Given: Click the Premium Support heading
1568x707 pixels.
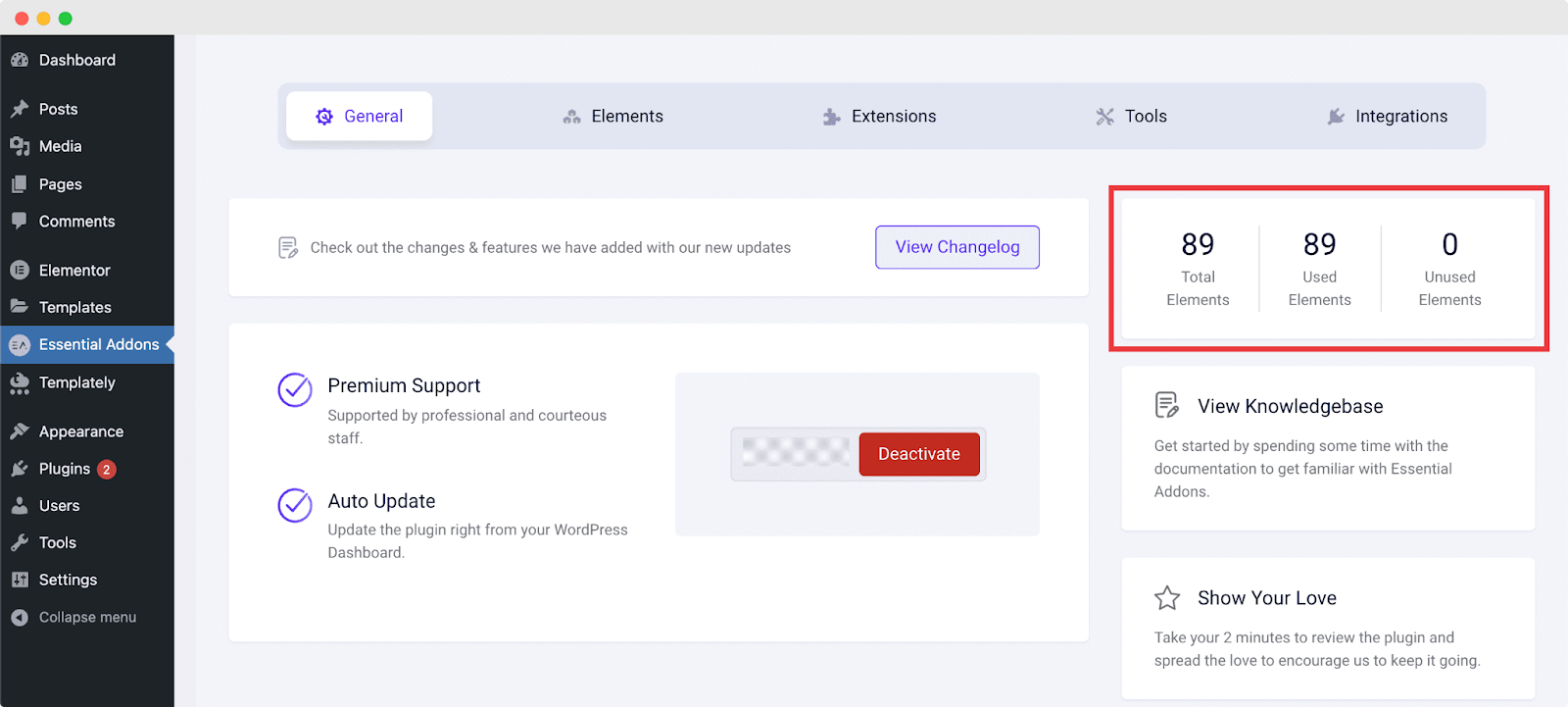Looking at the screenshot, I should (404, 385).
